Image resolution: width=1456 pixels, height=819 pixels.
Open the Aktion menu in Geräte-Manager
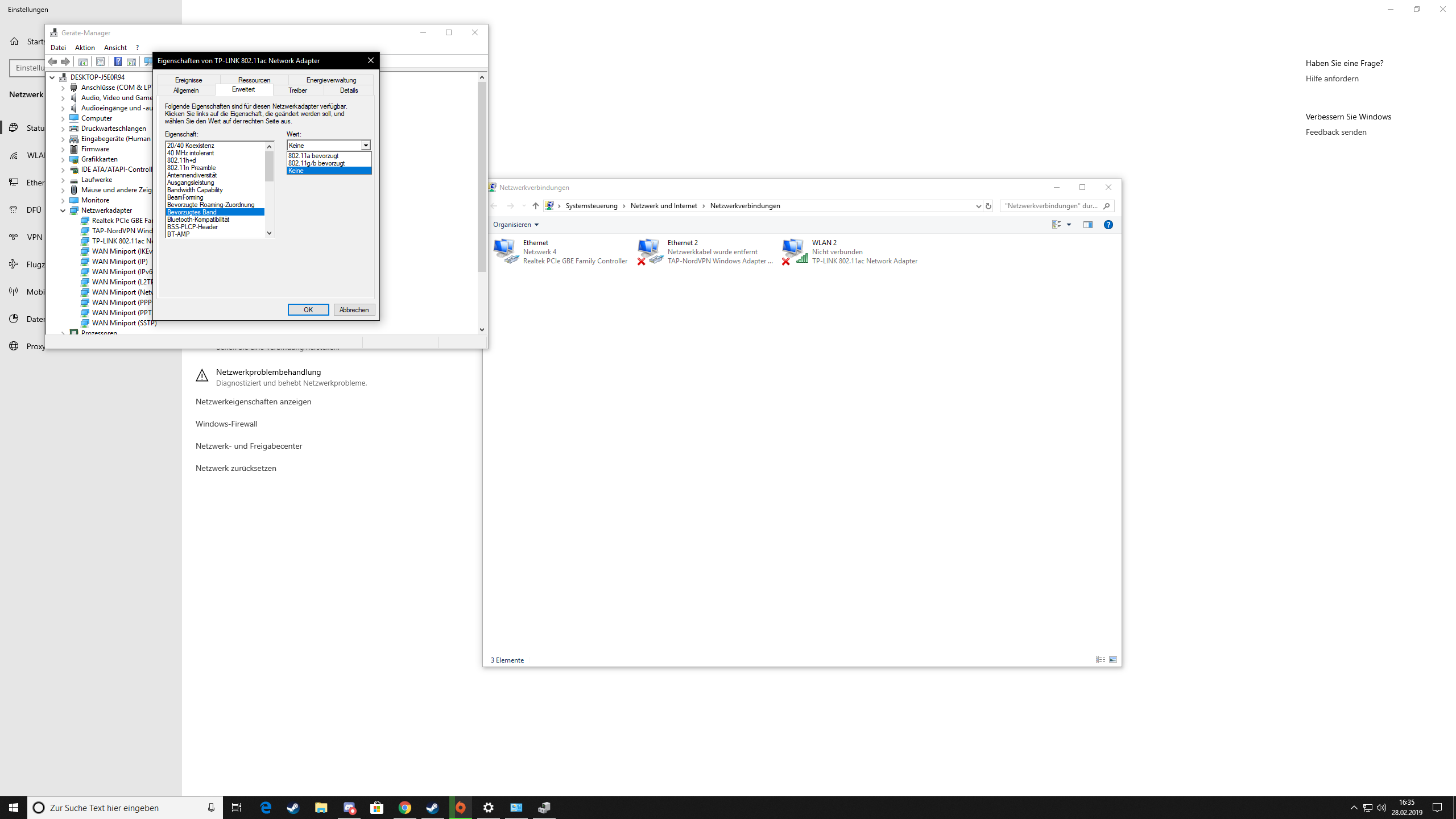tap(85, 48)
